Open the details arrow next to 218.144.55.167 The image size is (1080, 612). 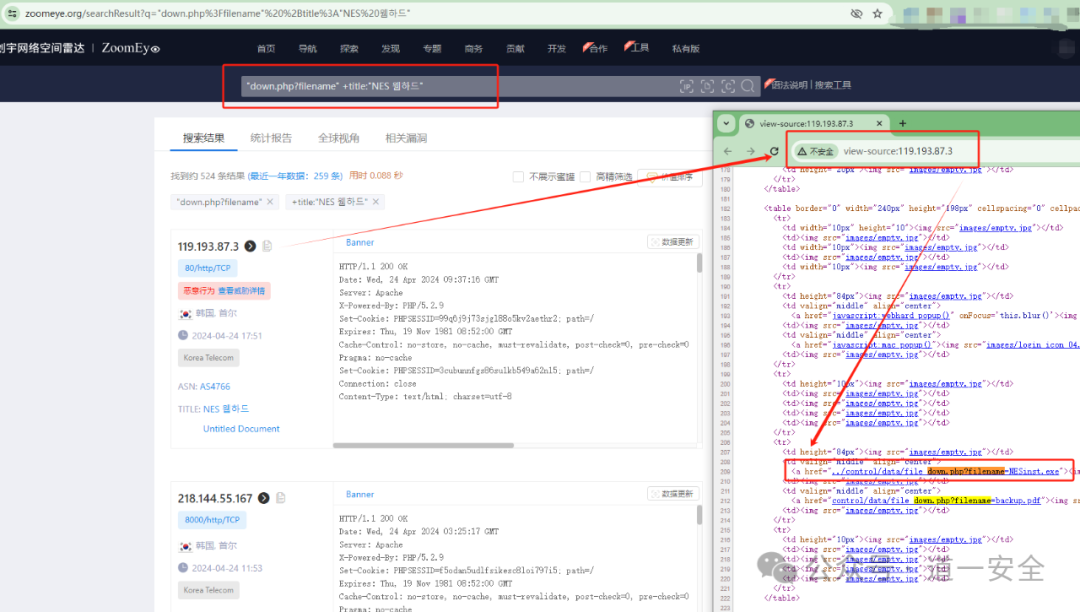pyautogui.click(x=264, y=498)
